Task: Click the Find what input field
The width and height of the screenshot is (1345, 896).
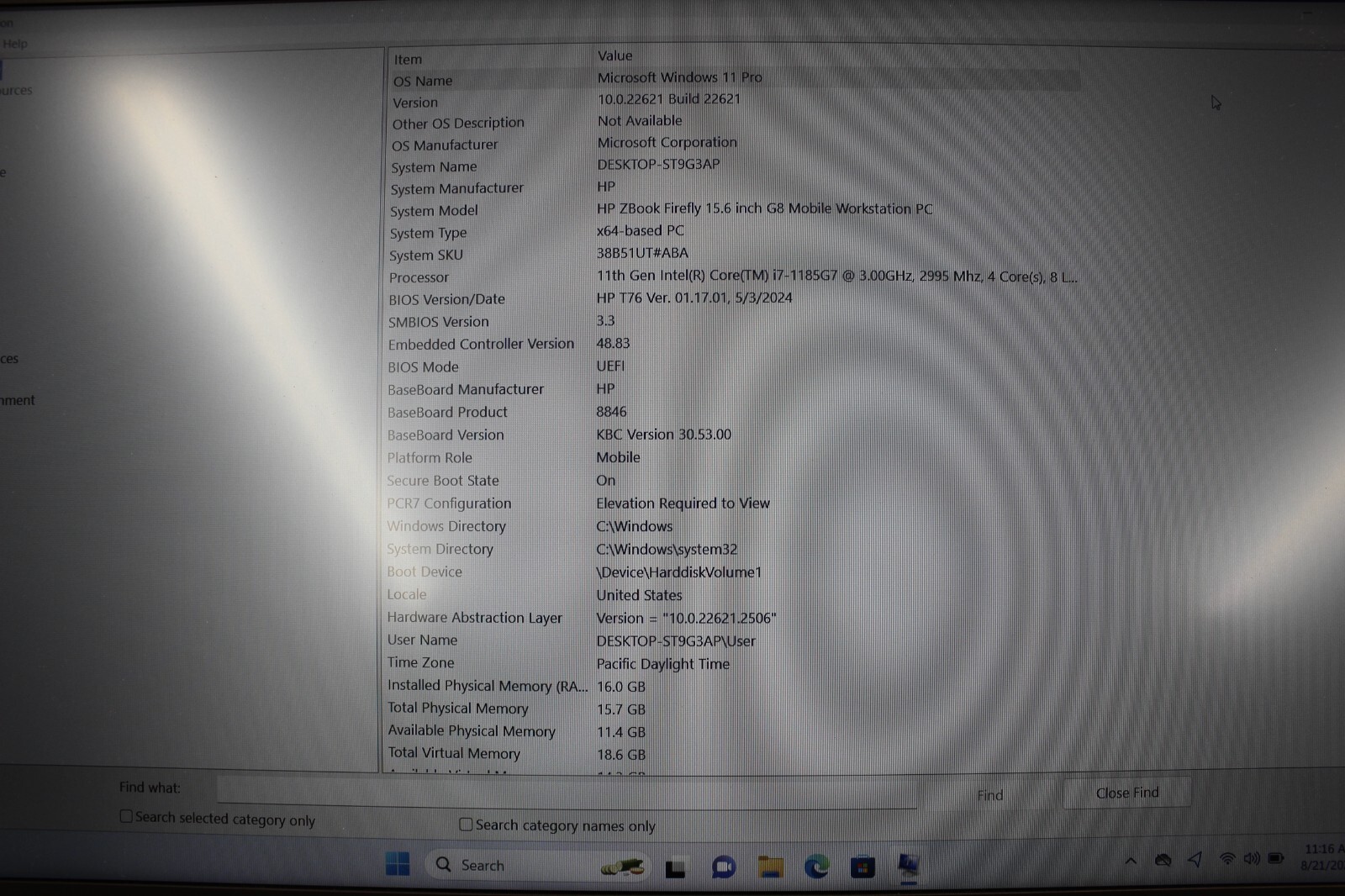Action: click(x=567, y=792)
